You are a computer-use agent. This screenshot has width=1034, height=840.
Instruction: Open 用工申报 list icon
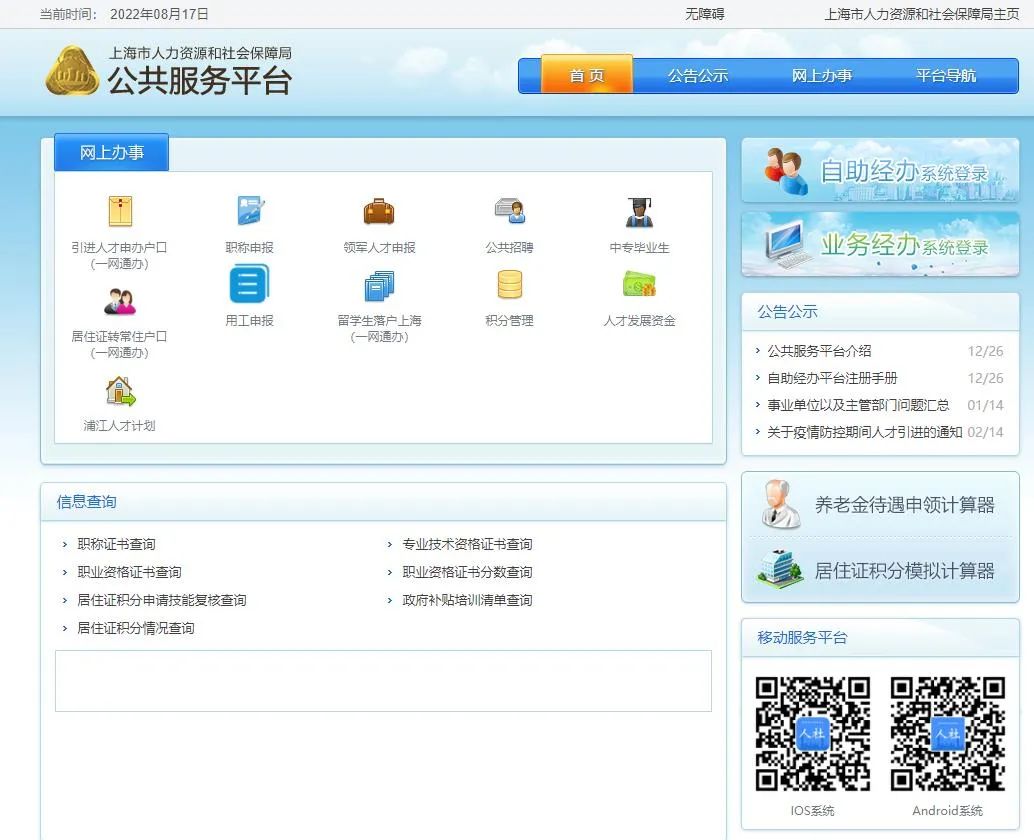pyautogui.click(x=249, y=284)
